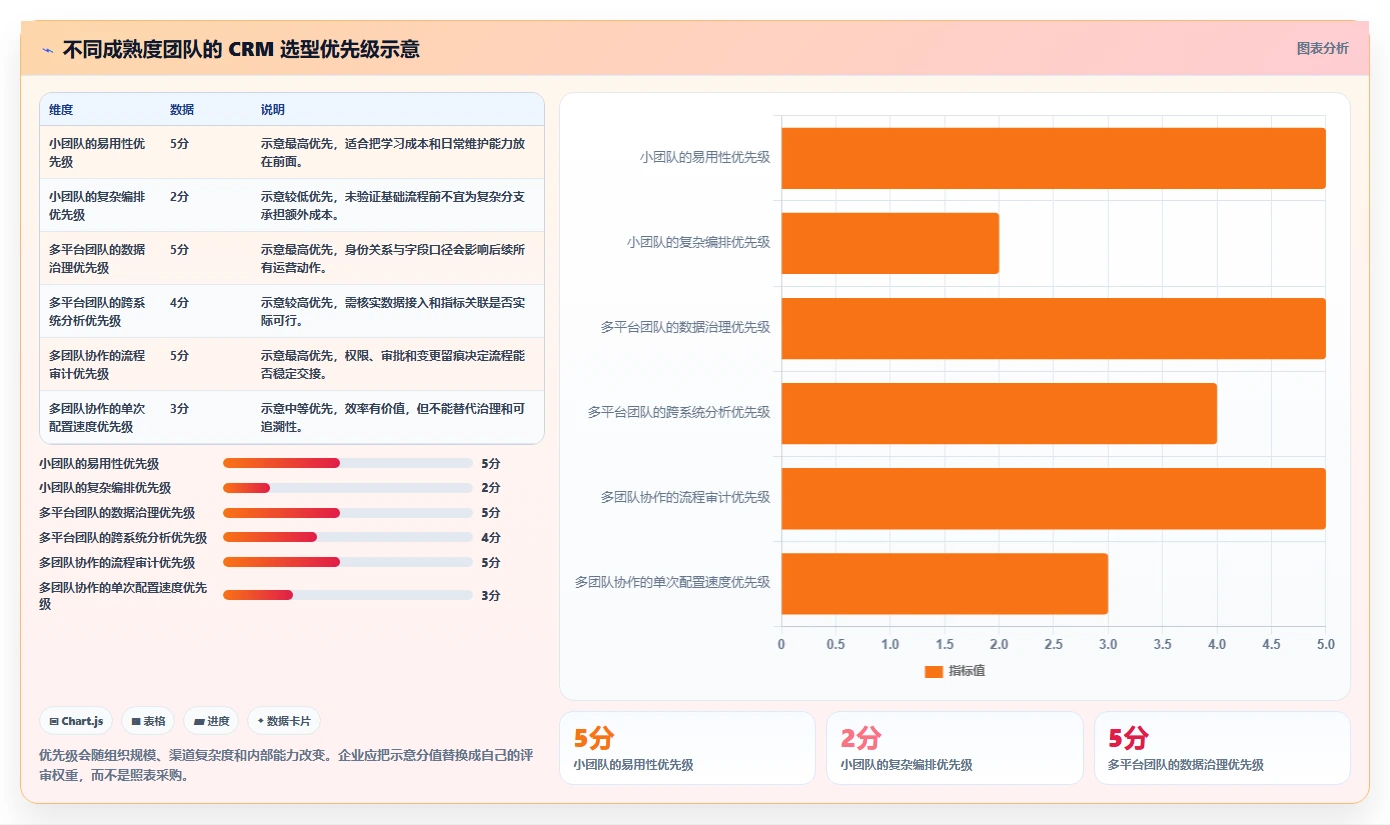Click the 指标值 legend label text
Viewport: 1390px width, 825px height.
coord(967,671)
